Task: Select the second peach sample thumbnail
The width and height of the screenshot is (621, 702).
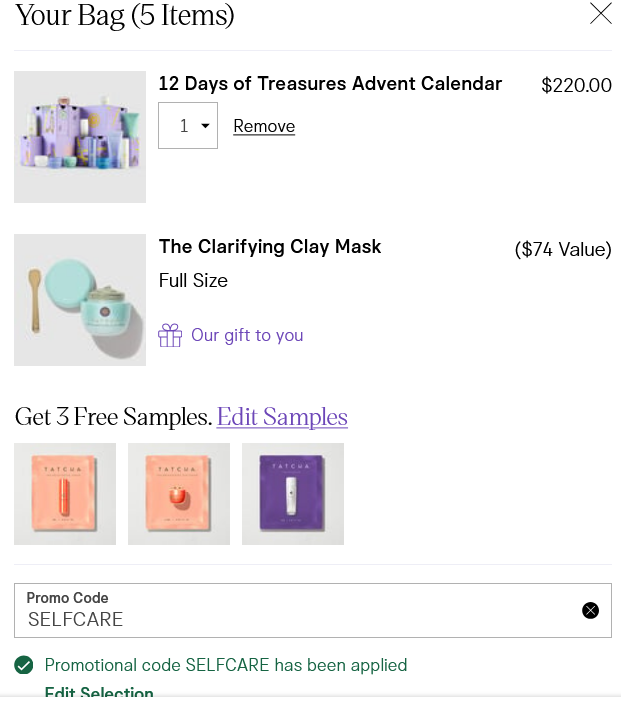Action: [x=179, y=494]
